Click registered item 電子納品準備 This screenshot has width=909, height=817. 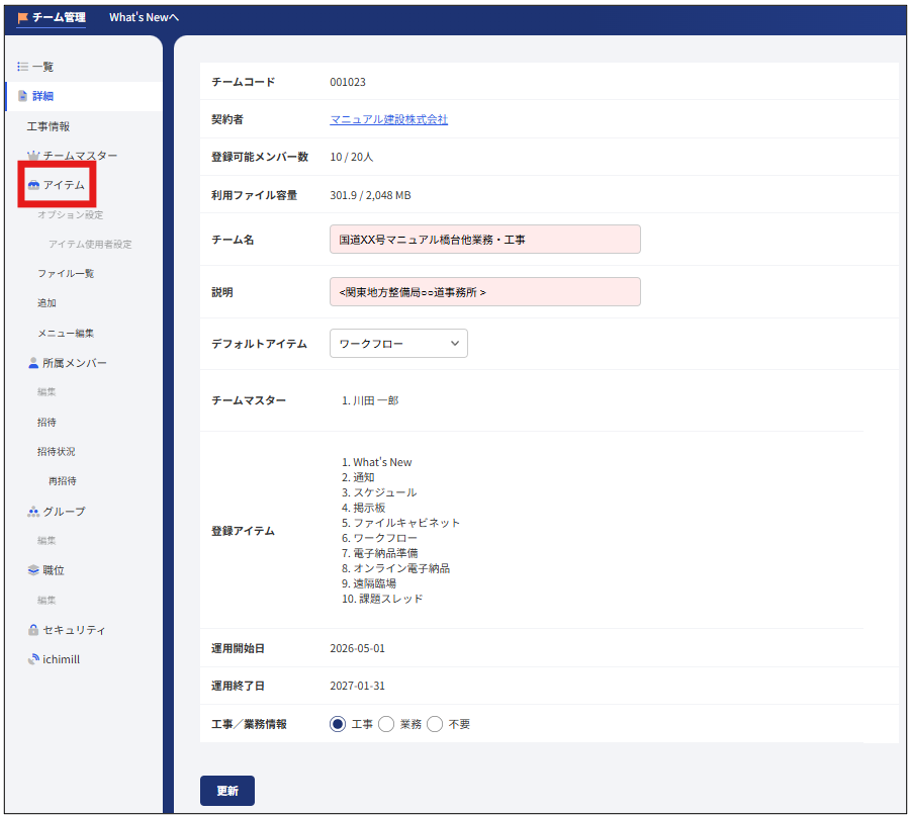[x=386, y=553]
